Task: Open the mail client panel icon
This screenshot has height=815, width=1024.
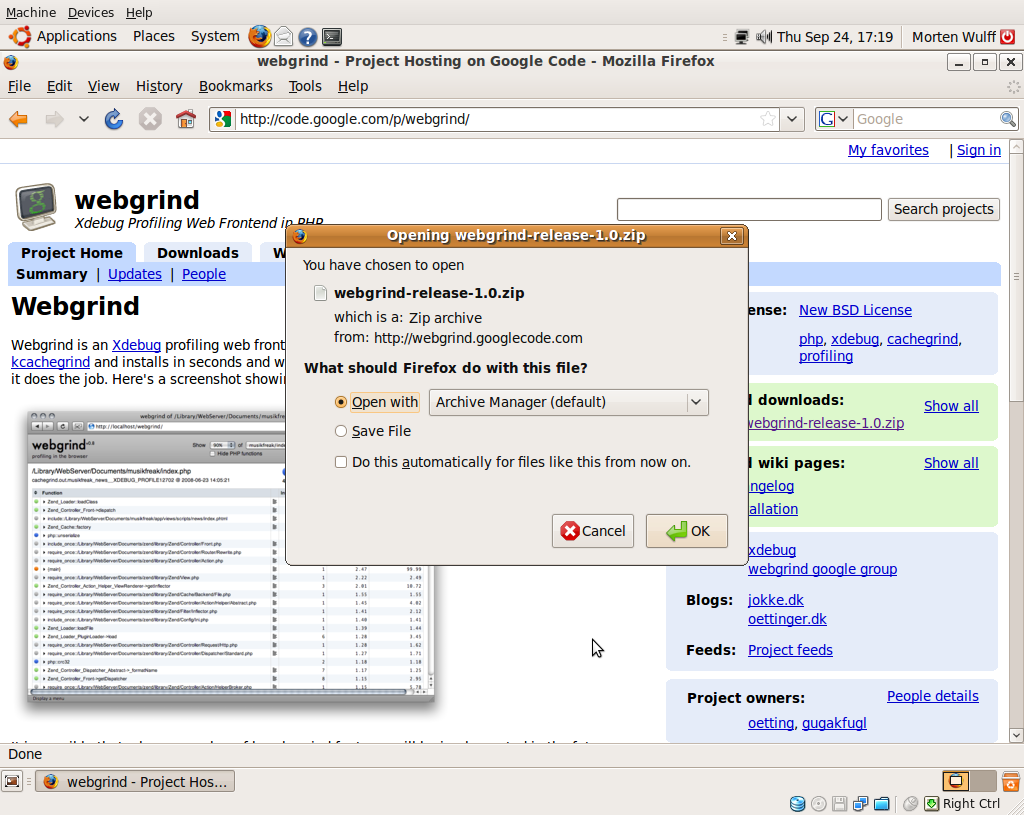Action: tap(283, 37)
